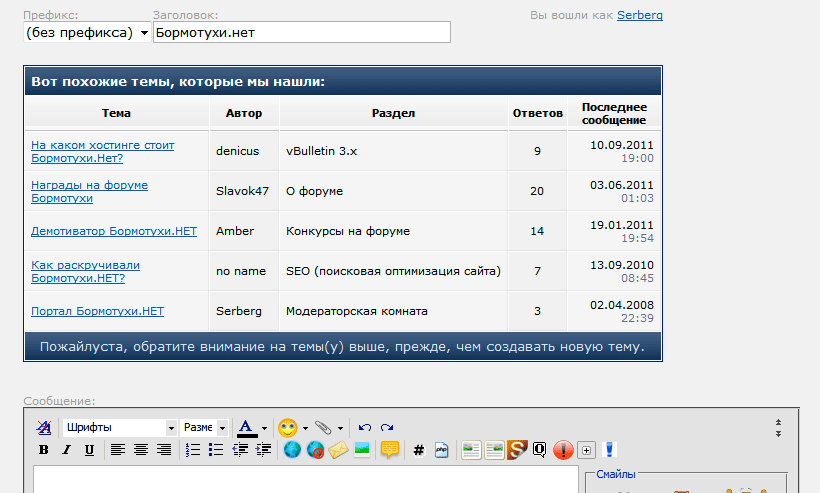Wrap selection in quote speech bubble

390,450
